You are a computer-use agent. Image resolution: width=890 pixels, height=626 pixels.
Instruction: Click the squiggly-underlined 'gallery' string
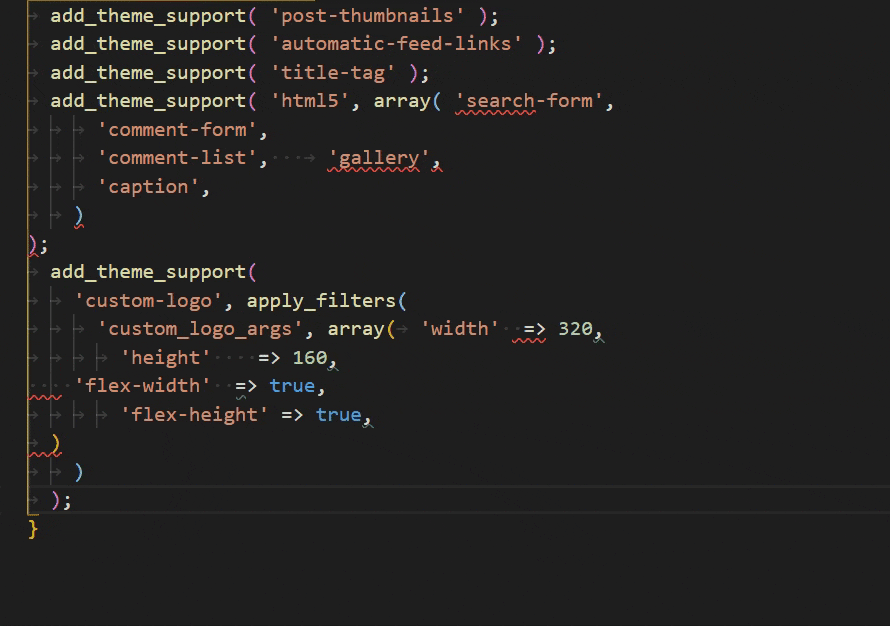379,158
